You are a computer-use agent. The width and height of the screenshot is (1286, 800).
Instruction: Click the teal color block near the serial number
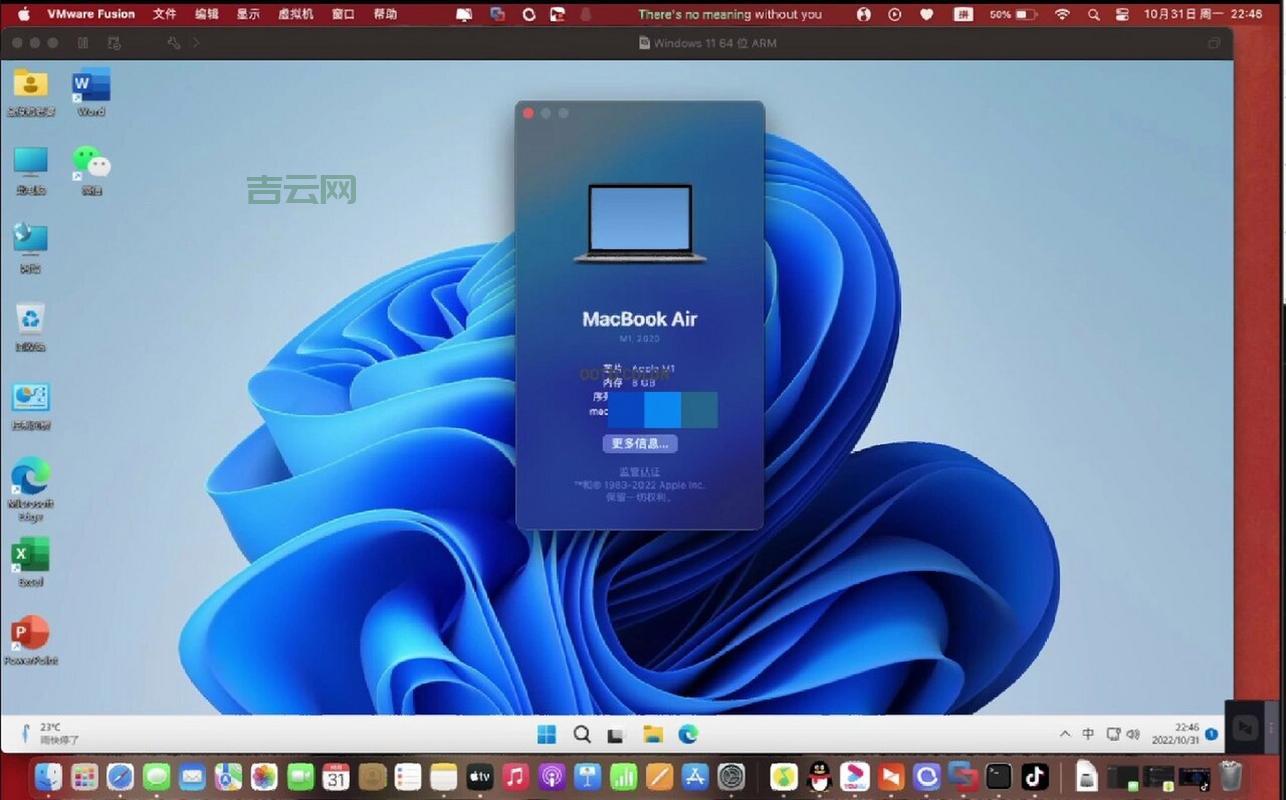click(x=702, y=410)
